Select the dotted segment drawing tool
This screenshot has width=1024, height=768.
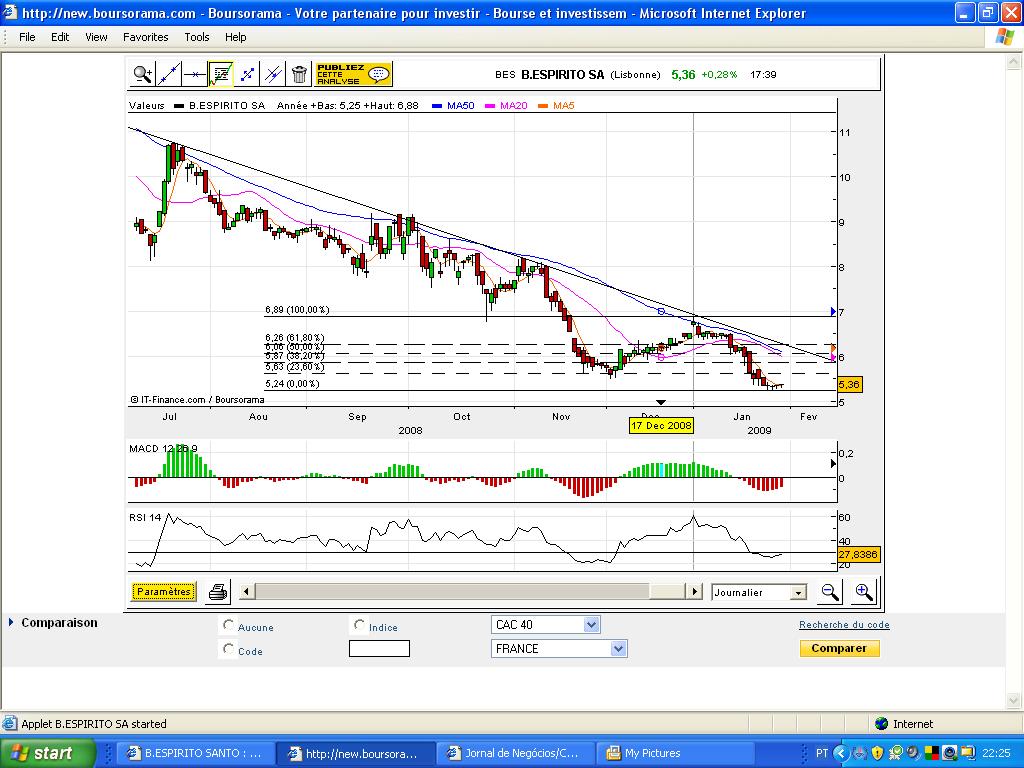click(x=247, y=74)
